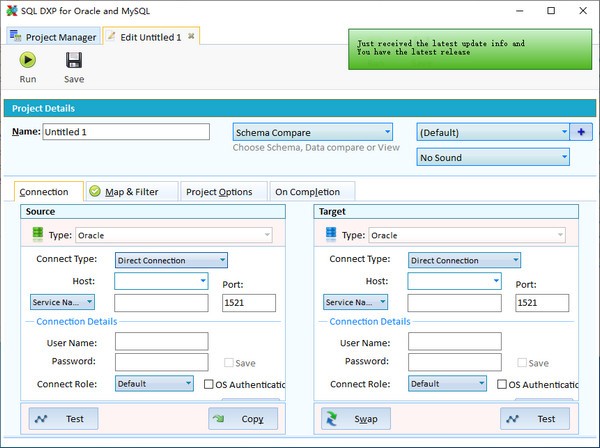Enable Target OS Authentication checkbox

pyautogui.click(x=502, y=383)
